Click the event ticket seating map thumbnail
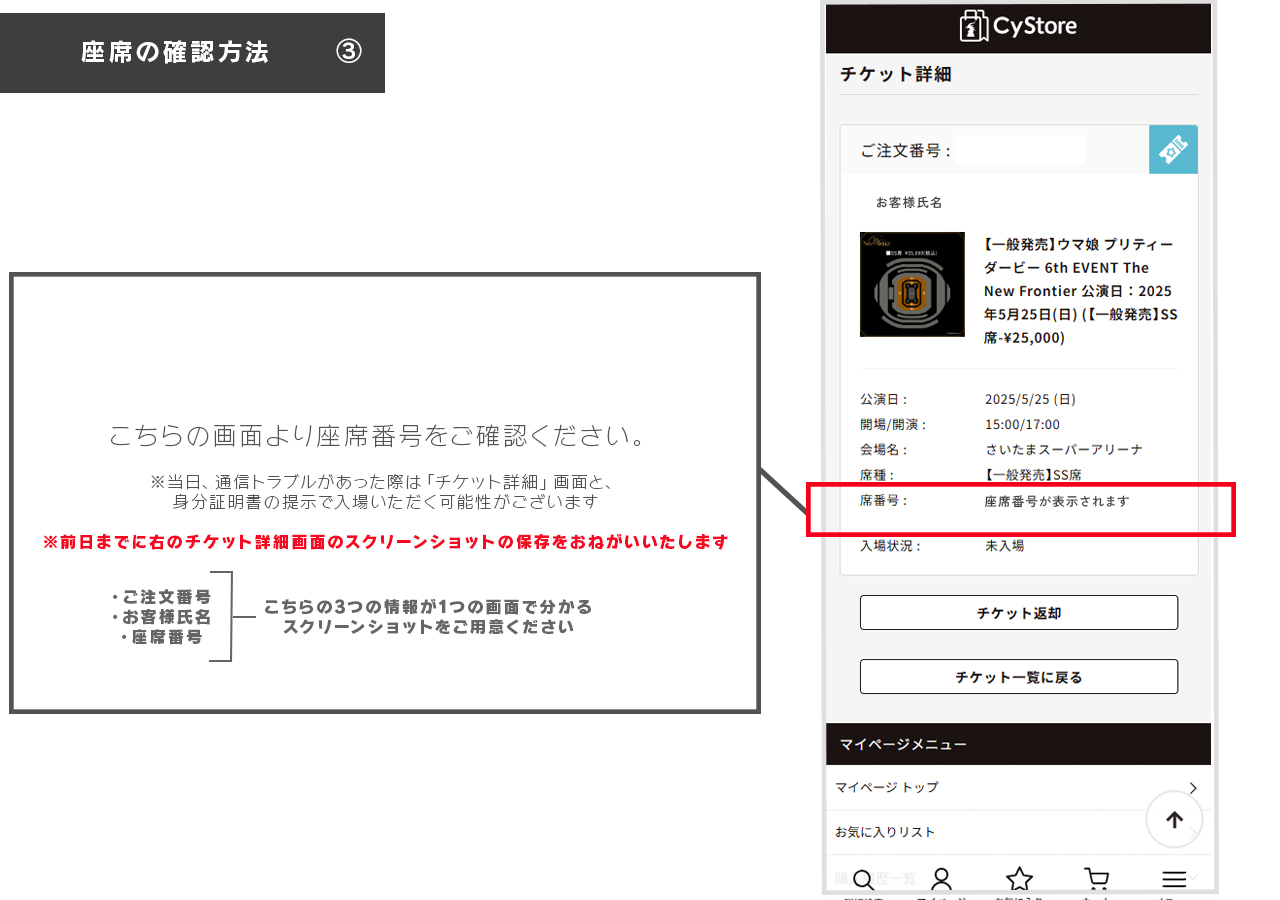This screenshot has height=900, width=1280. 912,284
